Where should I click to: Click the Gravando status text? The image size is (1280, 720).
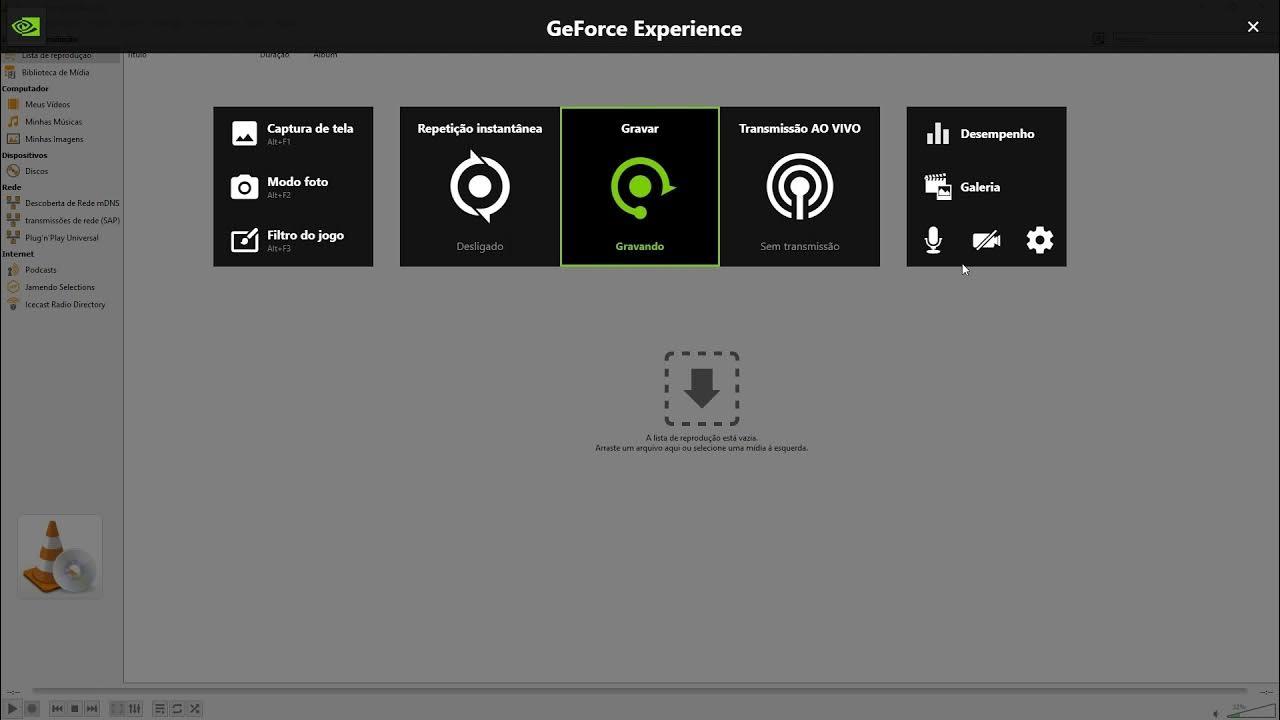640,246
